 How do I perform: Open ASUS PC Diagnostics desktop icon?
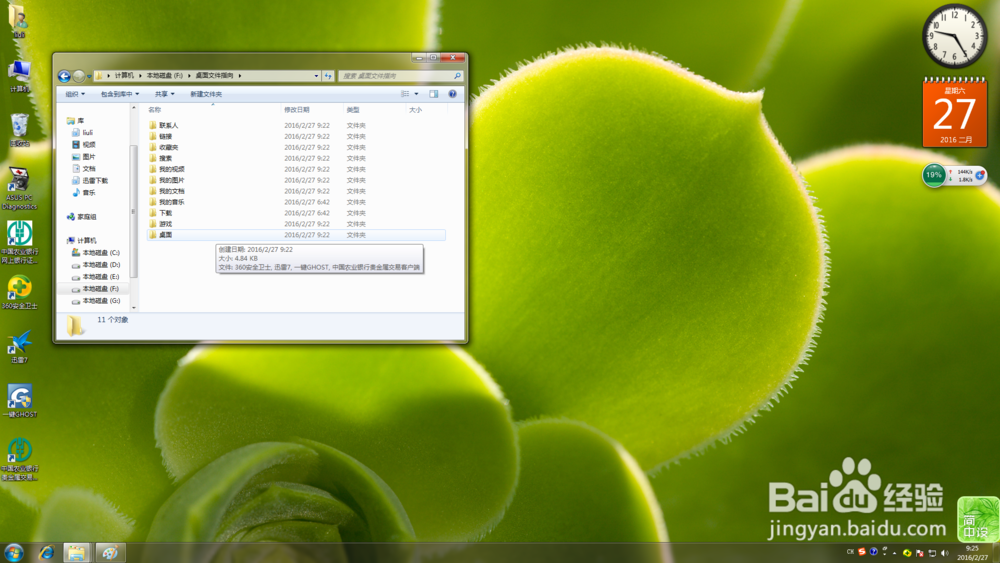pos(19,188)
